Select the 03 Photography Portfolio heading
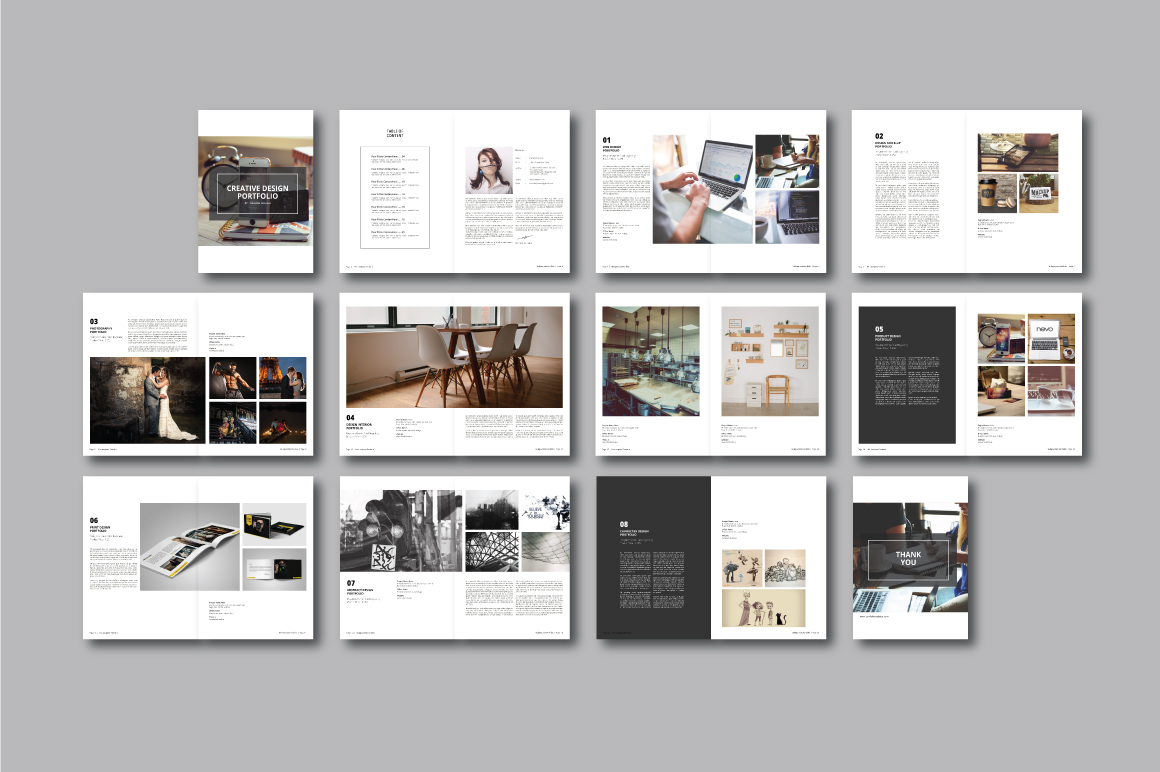Screen dimensions: 1160x772 [106, 325]
